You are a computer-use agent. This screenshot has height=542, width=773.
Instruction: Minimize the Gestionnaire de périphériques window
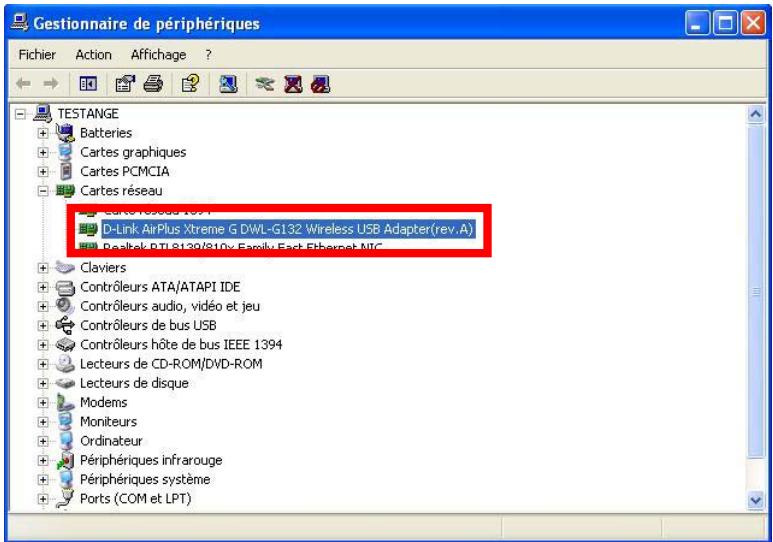pos(697,23)
